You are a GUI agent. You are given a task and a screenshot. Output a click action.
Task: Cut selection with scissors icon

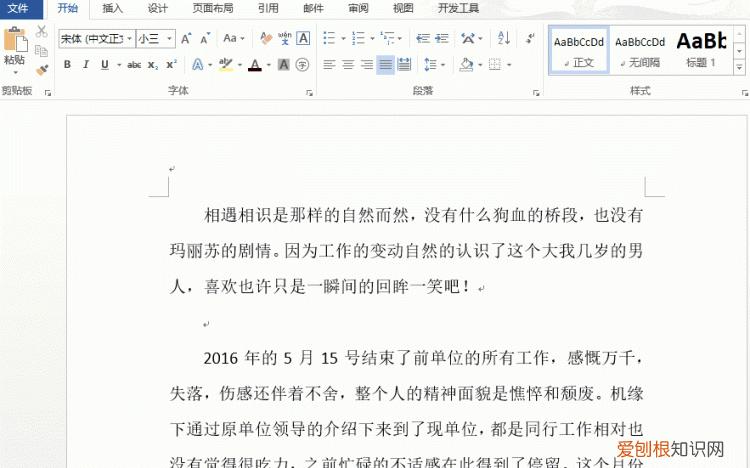[42, 32]
